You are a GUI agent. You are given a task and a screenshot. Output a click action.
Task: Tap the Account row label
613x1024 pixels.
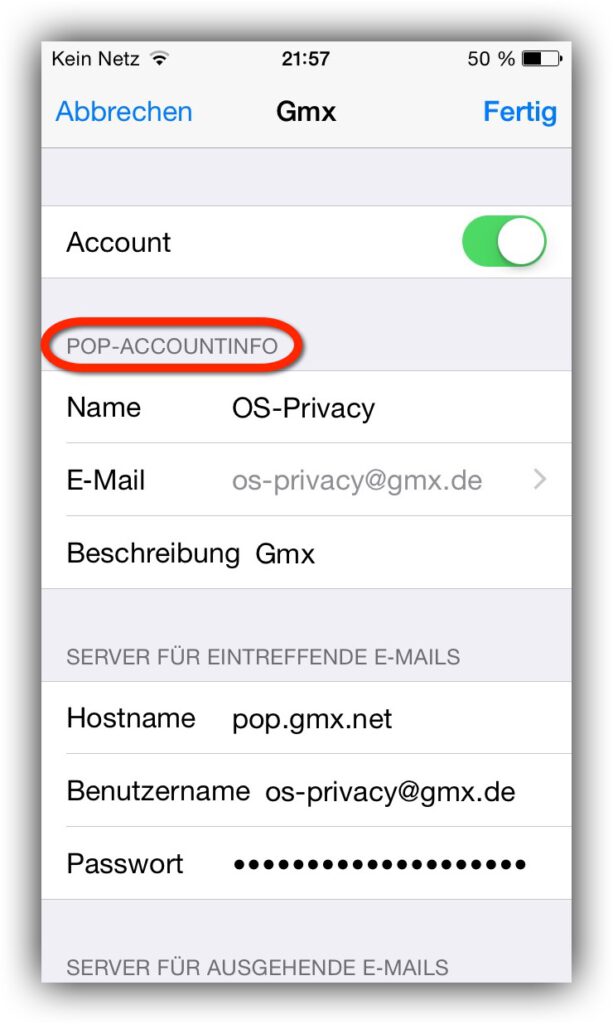point(118,242)
